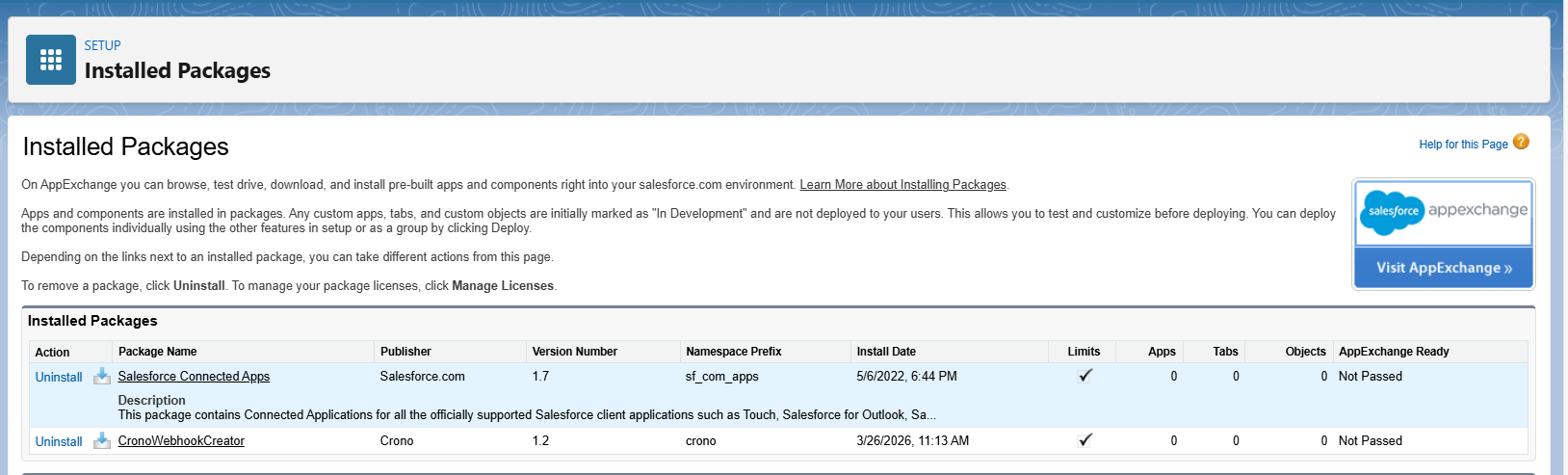Click the crono namespace prefix cell
Screen dimensions: 1568x475
[x=700, y=441]
